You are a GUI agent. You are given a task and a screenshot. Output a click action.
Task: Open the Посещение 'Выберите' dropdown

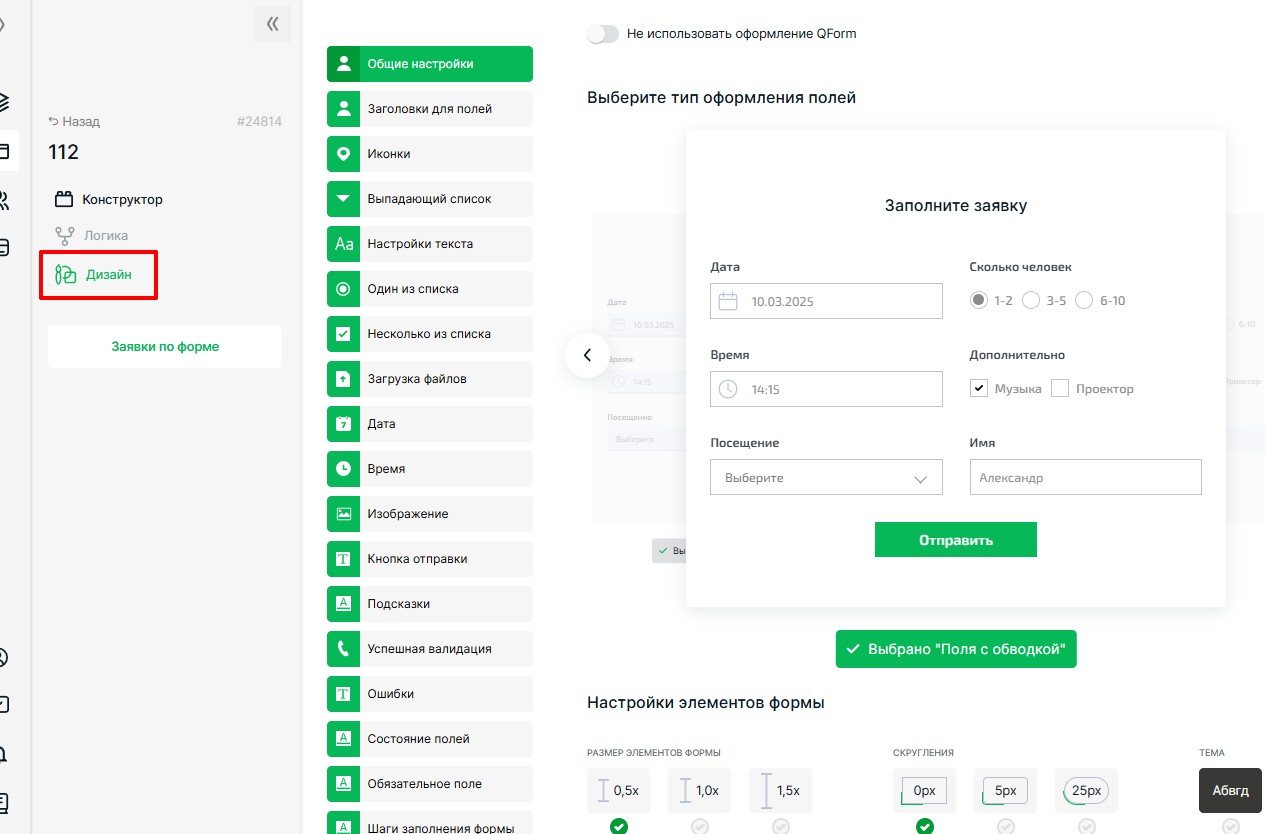826,478
